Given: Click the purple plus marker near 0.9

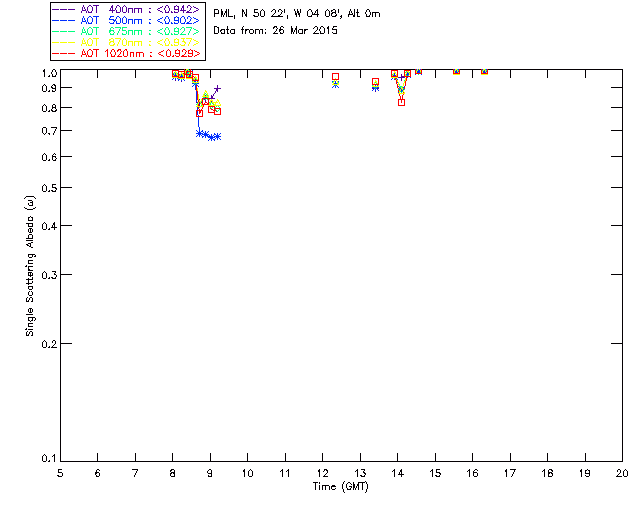Looking at the screenshot, I should click(218, 88).
